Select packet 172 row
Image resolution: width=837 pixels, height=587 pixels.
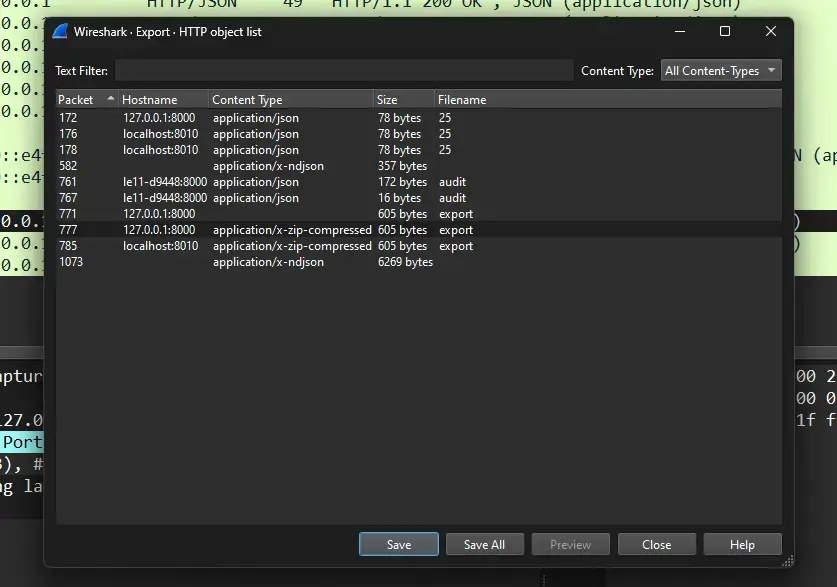coord(418,118)
